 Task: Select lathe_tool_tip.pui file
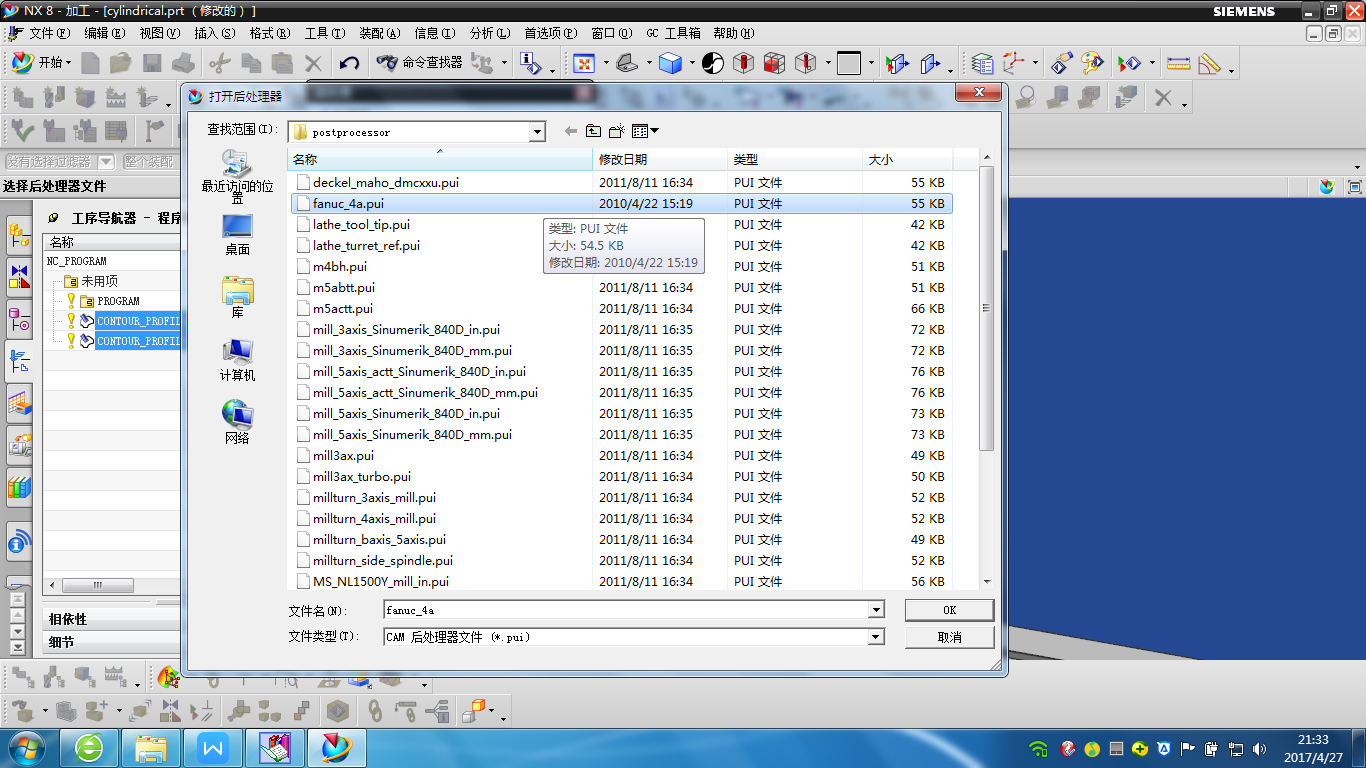(620, 224)
